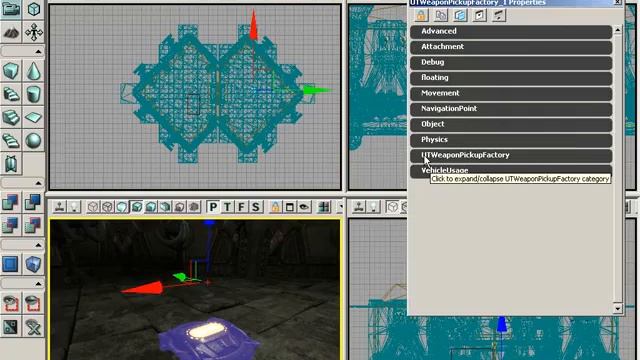Viewport: 640px width, 360px height.
Task: Click fourth icon in Properties toolbar
Action: [480, 16]
